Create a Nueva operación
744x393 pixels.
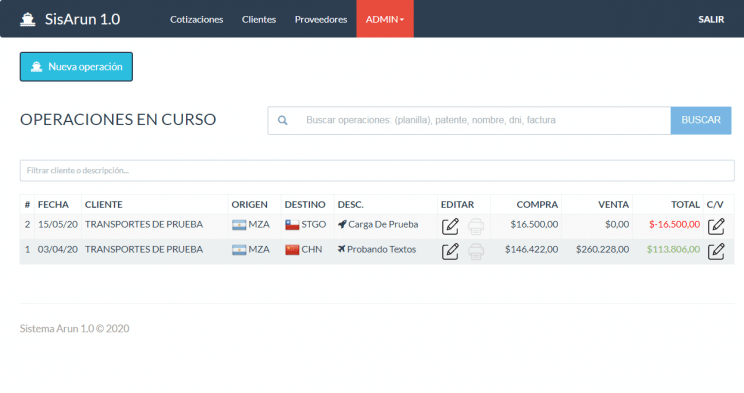[x=76, y=67]
